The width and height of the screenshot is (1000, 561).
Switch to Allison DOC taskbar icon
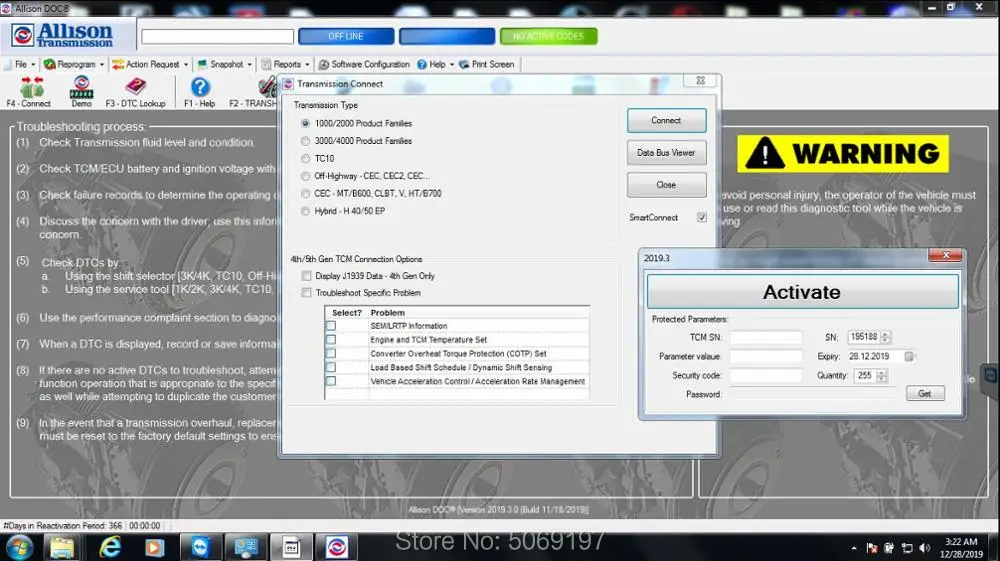click(337, 547)
